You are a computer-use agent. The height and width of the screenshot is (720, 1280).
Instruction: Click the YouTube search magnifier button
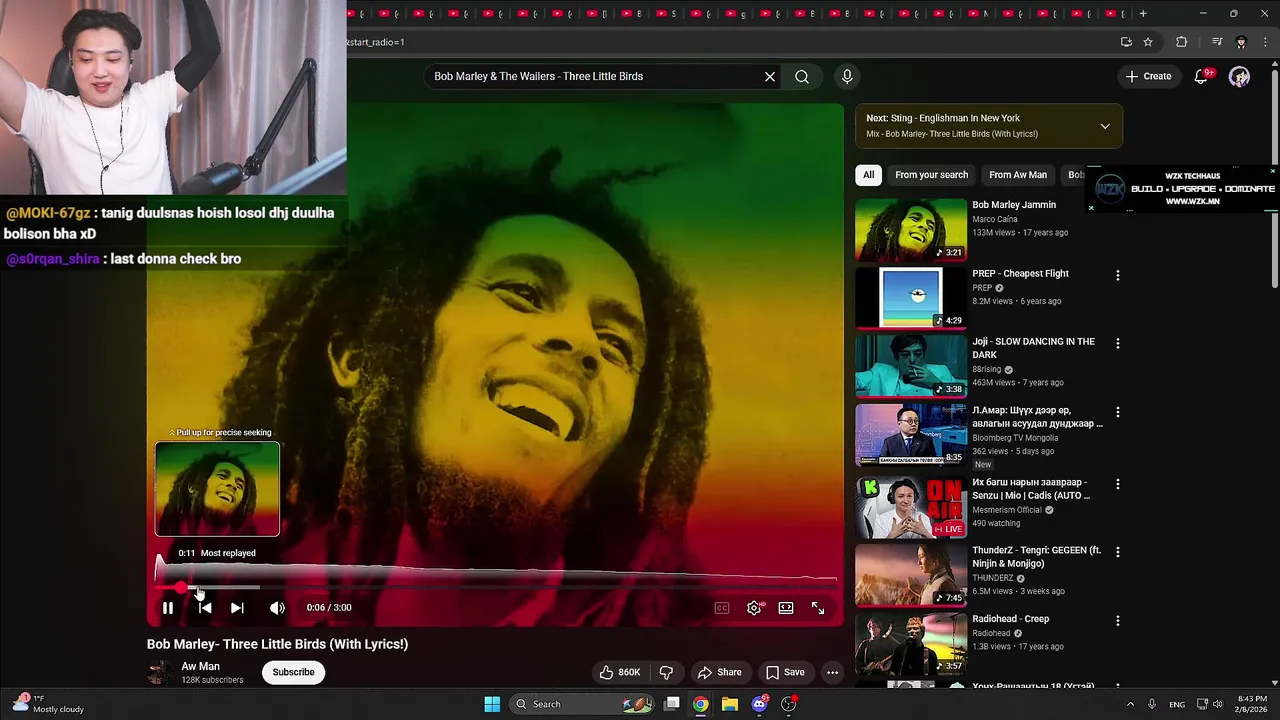pyautogui.click(x=802, y=77)
